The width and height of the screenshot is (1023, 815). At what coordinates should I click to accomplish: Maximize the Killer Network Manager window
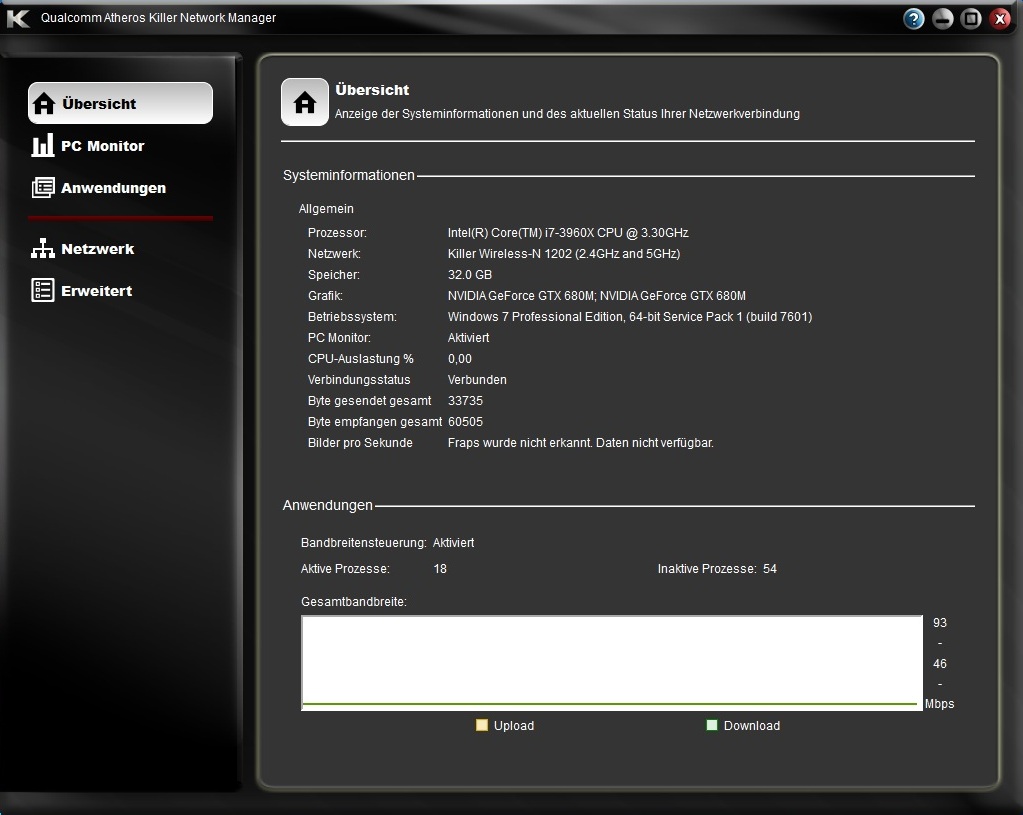971,19
